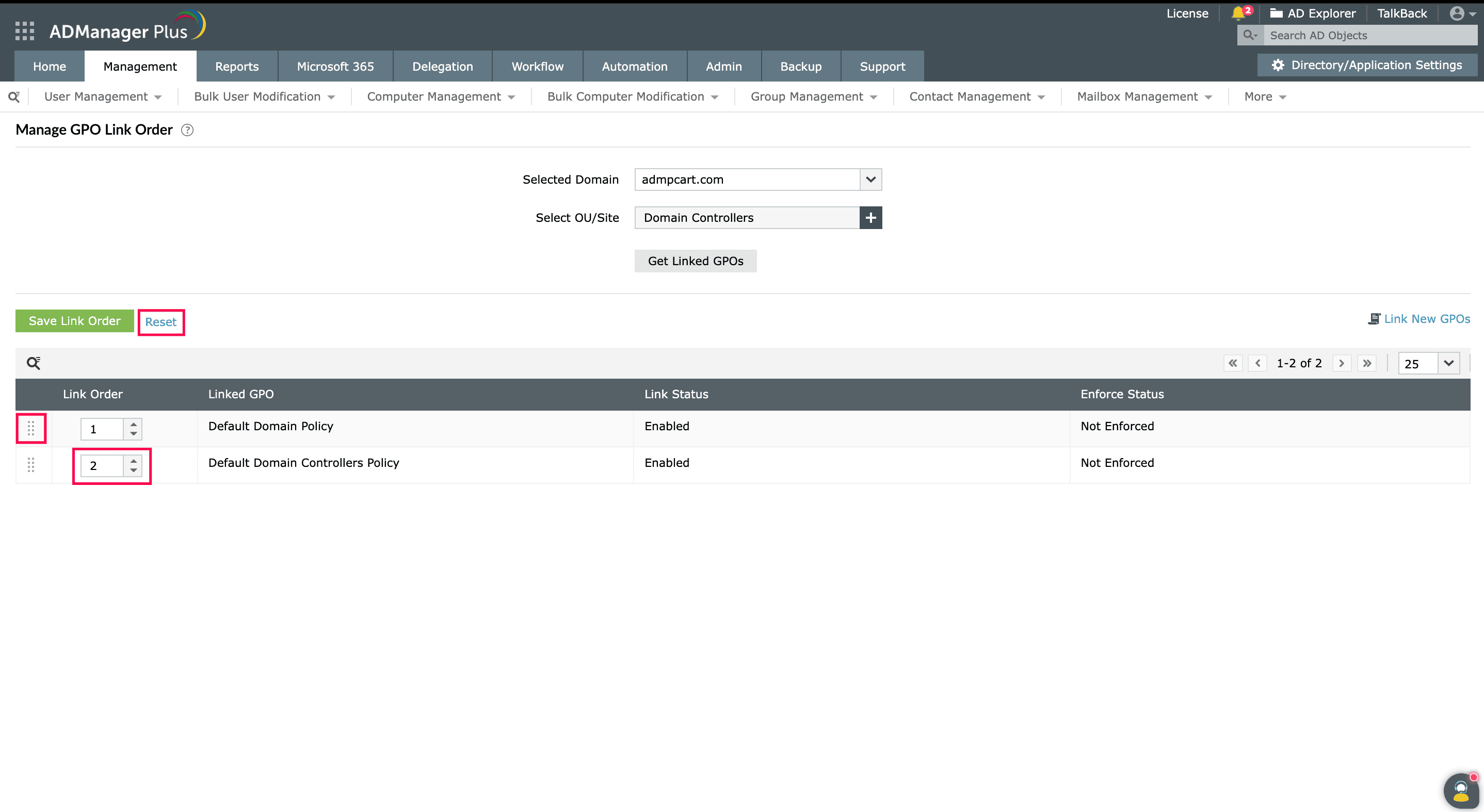The image size is (1484, 812).
Task: Grab the Default Domain Policy drag handle
Action: pos(31,428)
